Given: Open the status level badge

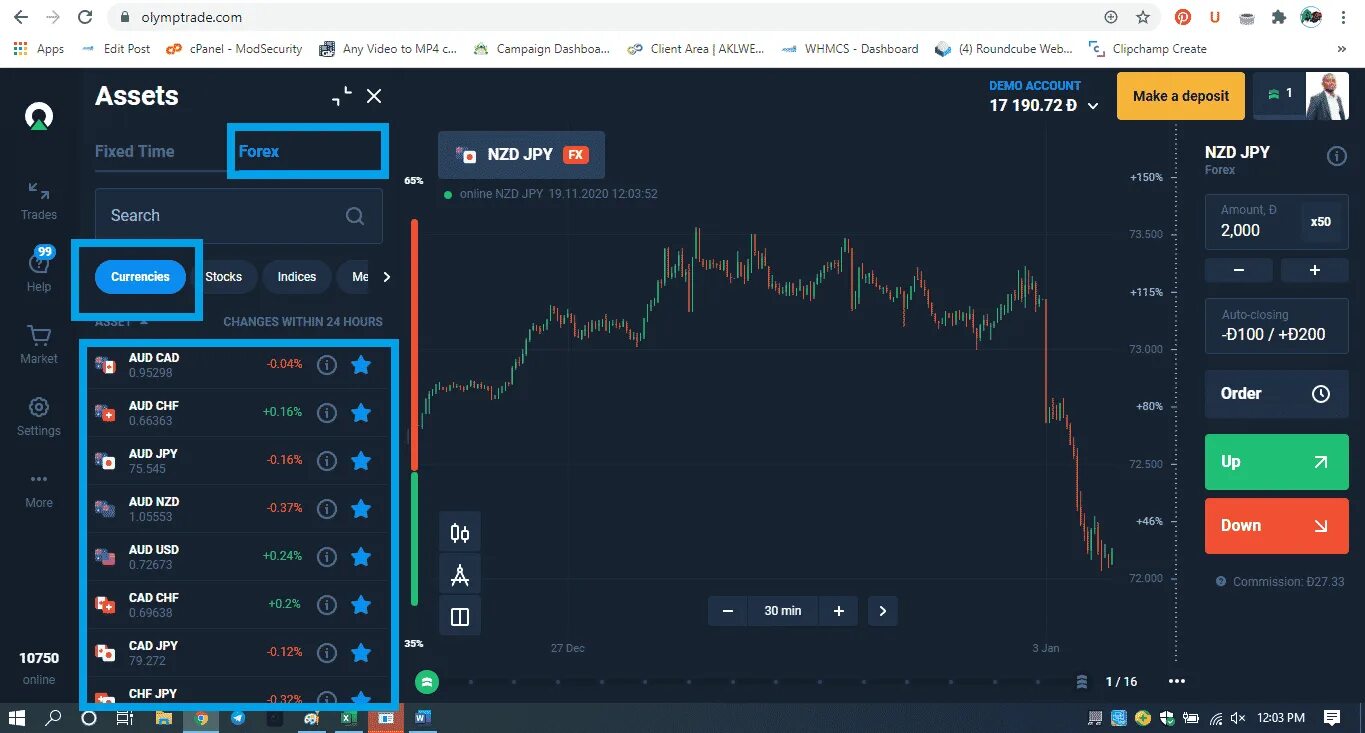Looking at the screenshot, I should 1280,94.
